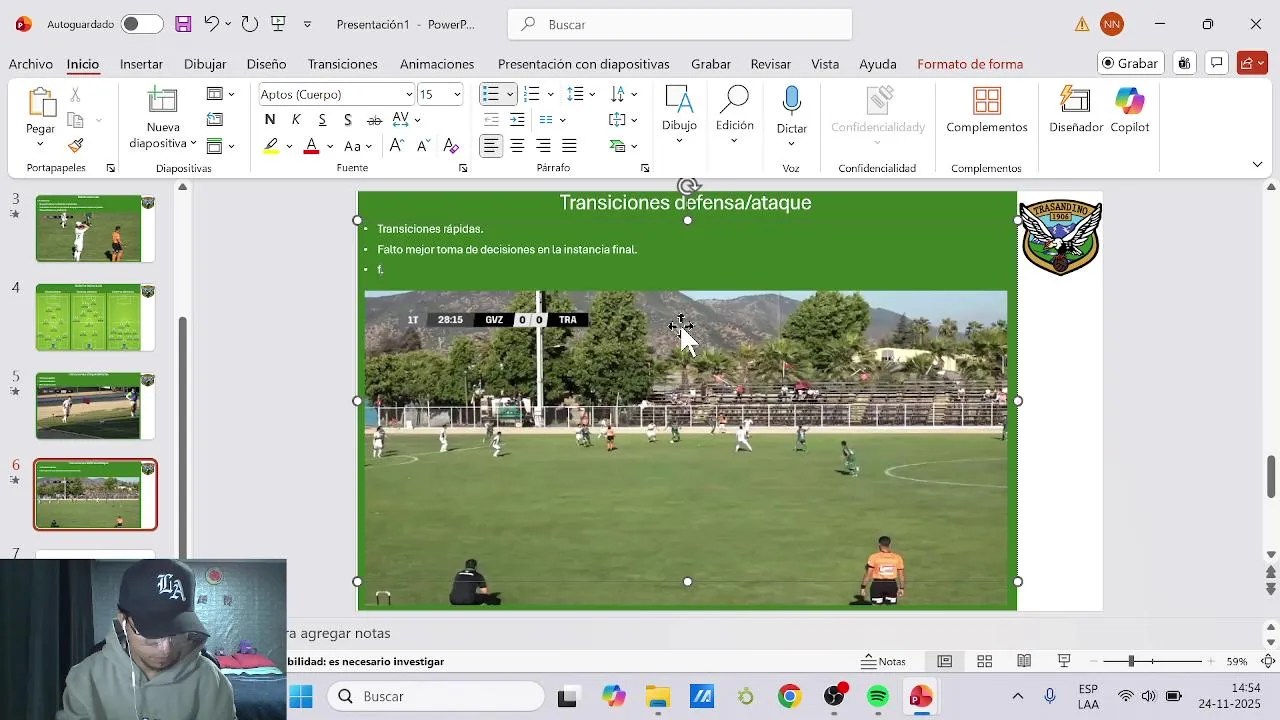
Task: Increase font size with the large A icon
Action: [x=397, y=146]
